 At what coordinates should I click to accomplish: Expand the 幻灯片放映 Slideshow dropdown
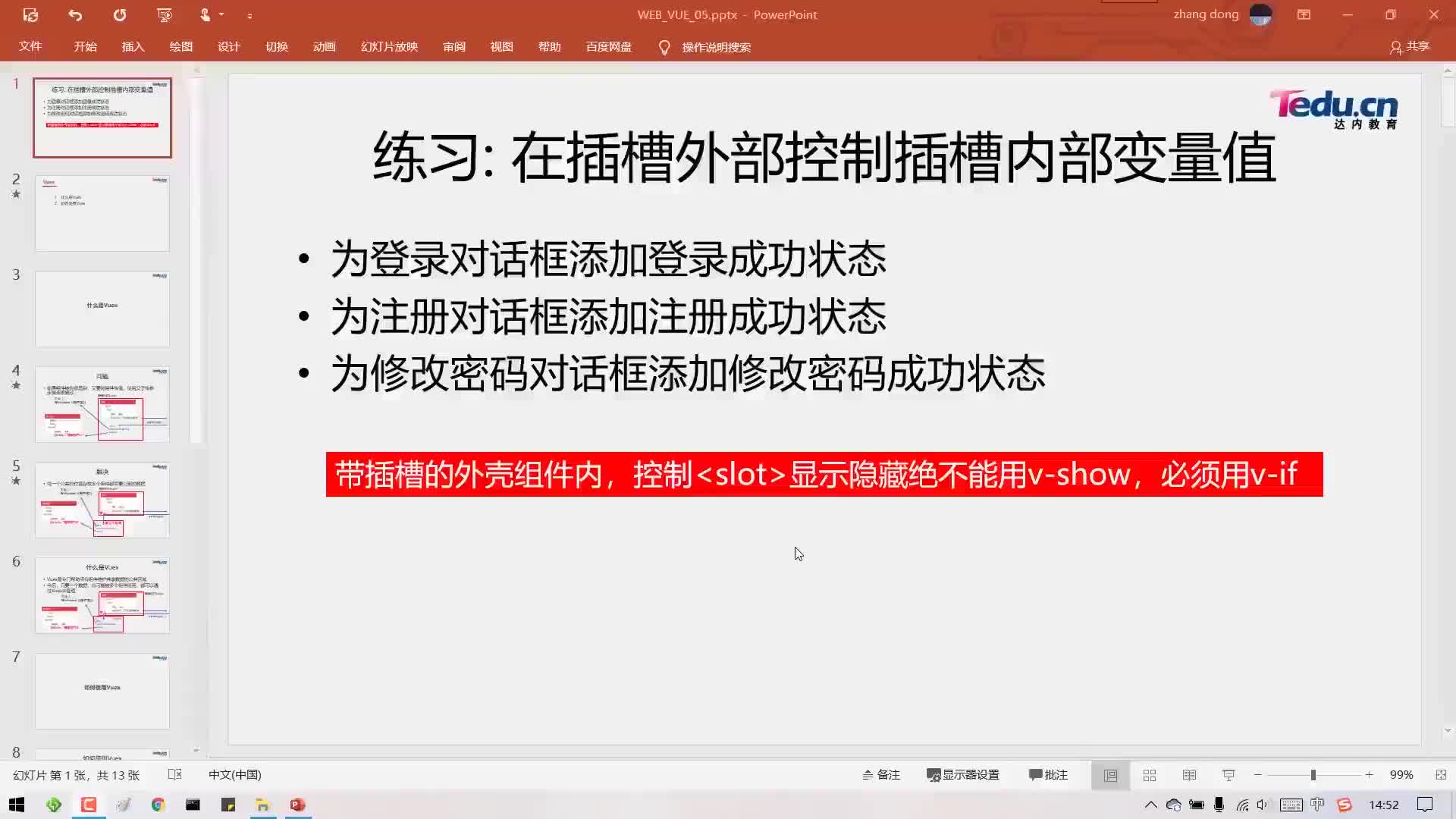(389, 47)
